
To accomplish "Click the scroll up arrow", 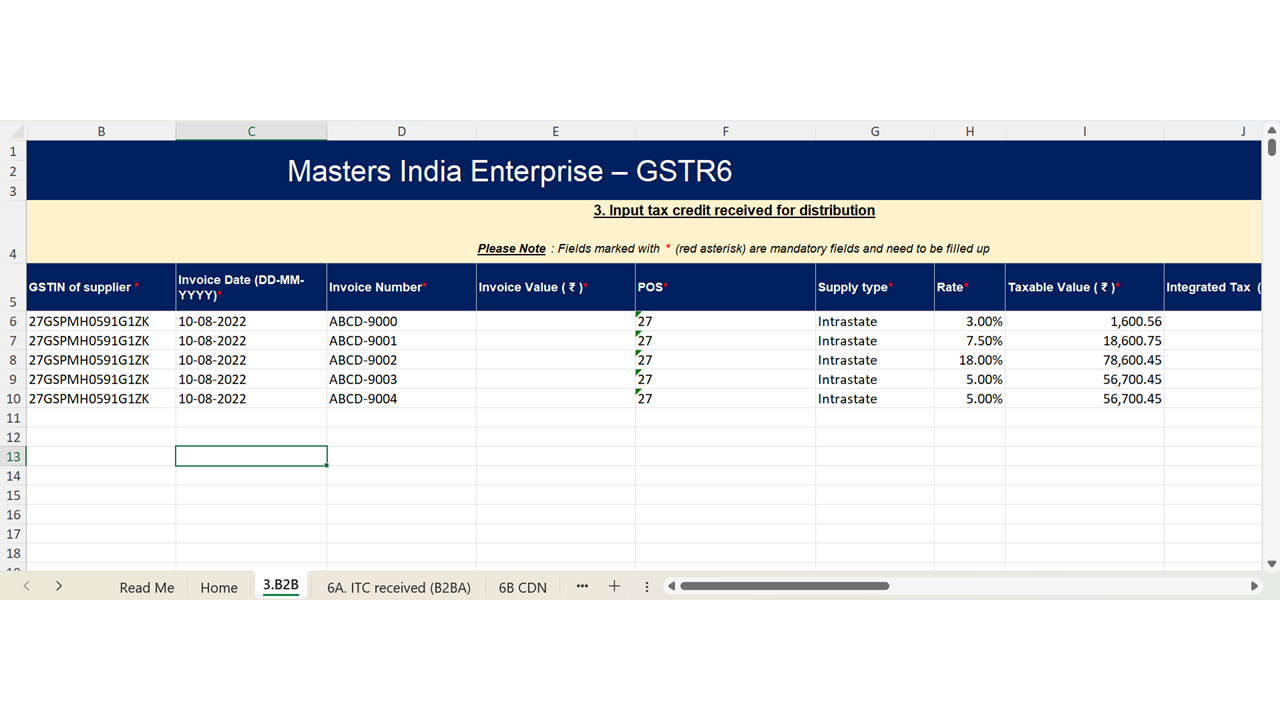I will coord(1271,131).
